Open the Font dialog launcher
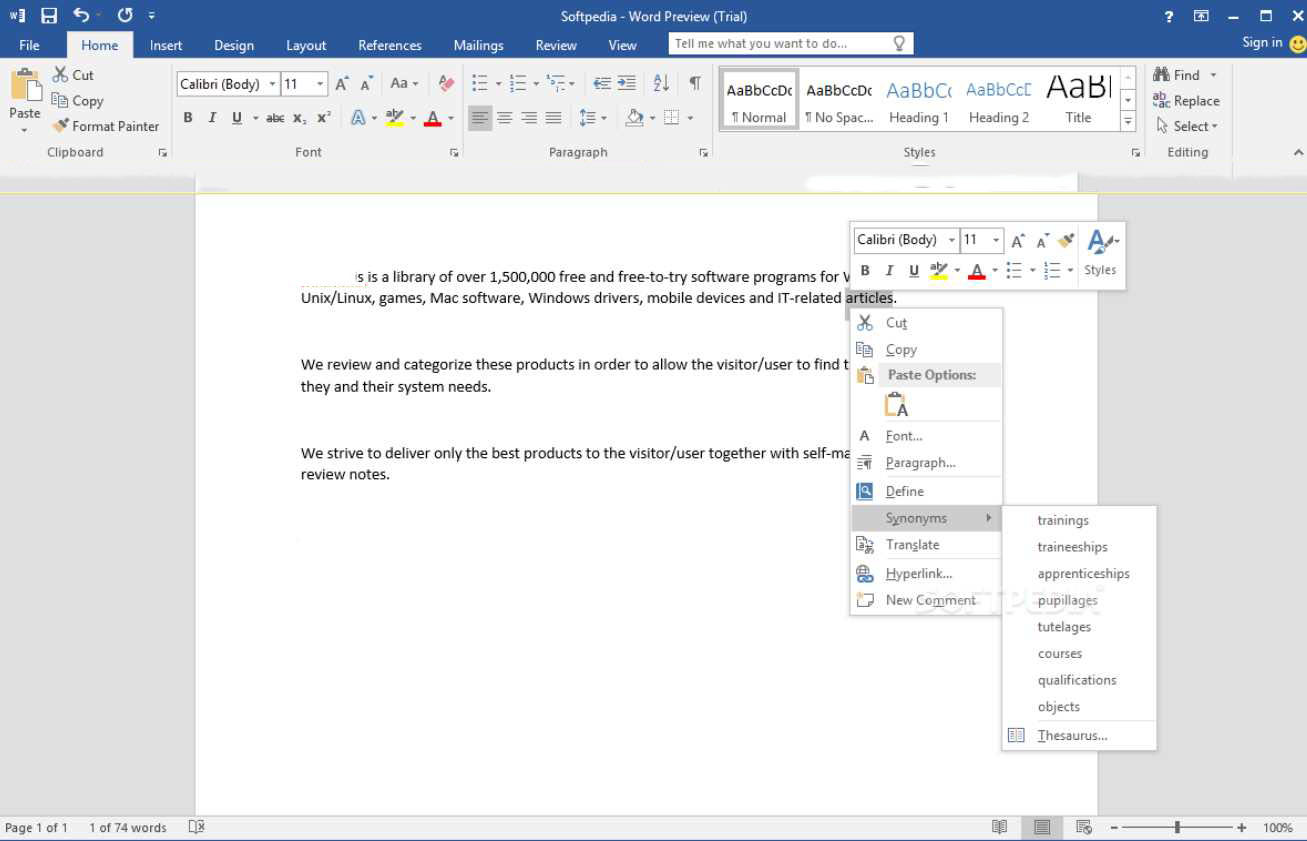Viewport: 1307px width, 841px height. (x=454, y=153)
